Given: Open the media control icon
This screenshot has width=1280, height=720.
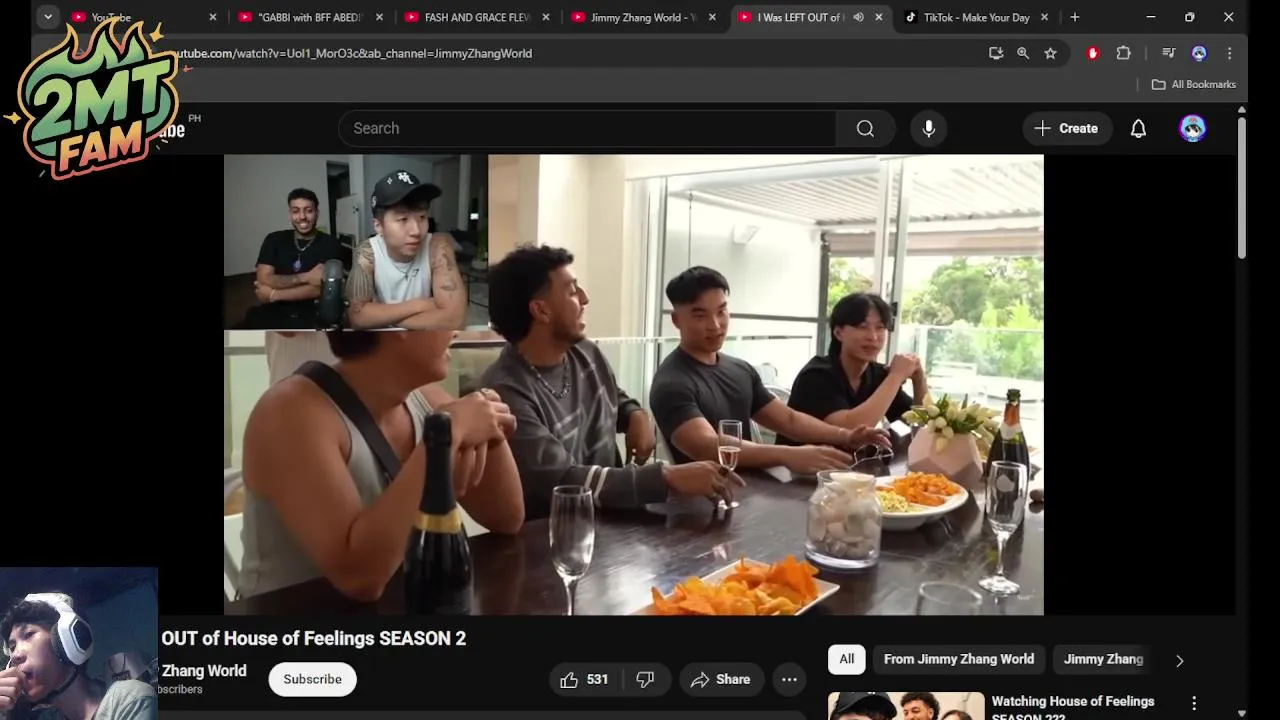Looking at the screenshot, I should tap(1168, 53).
